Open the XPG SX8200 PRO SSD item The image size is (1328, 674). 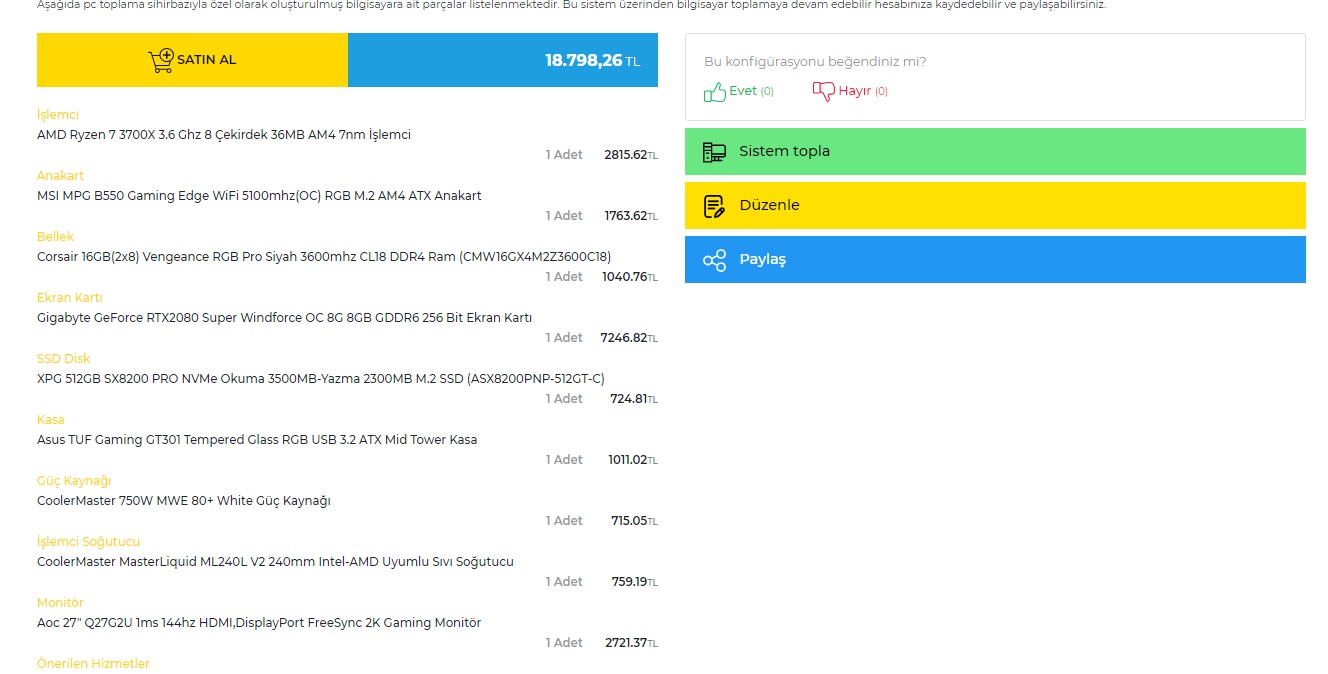click(321, 379)
